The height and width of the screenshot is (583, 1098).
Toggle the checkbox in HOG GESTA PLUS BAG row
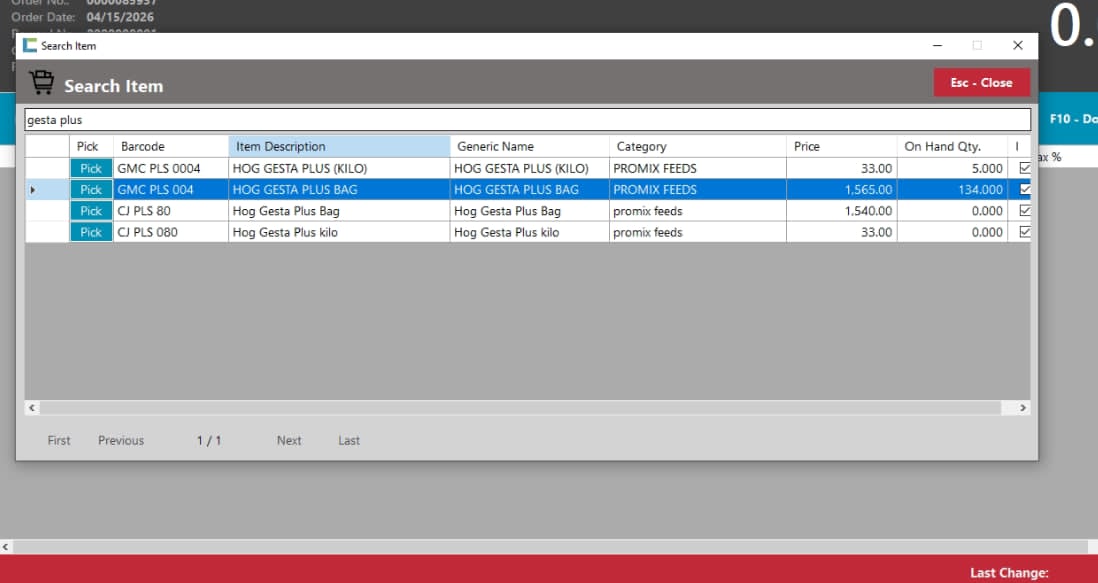1024,190
